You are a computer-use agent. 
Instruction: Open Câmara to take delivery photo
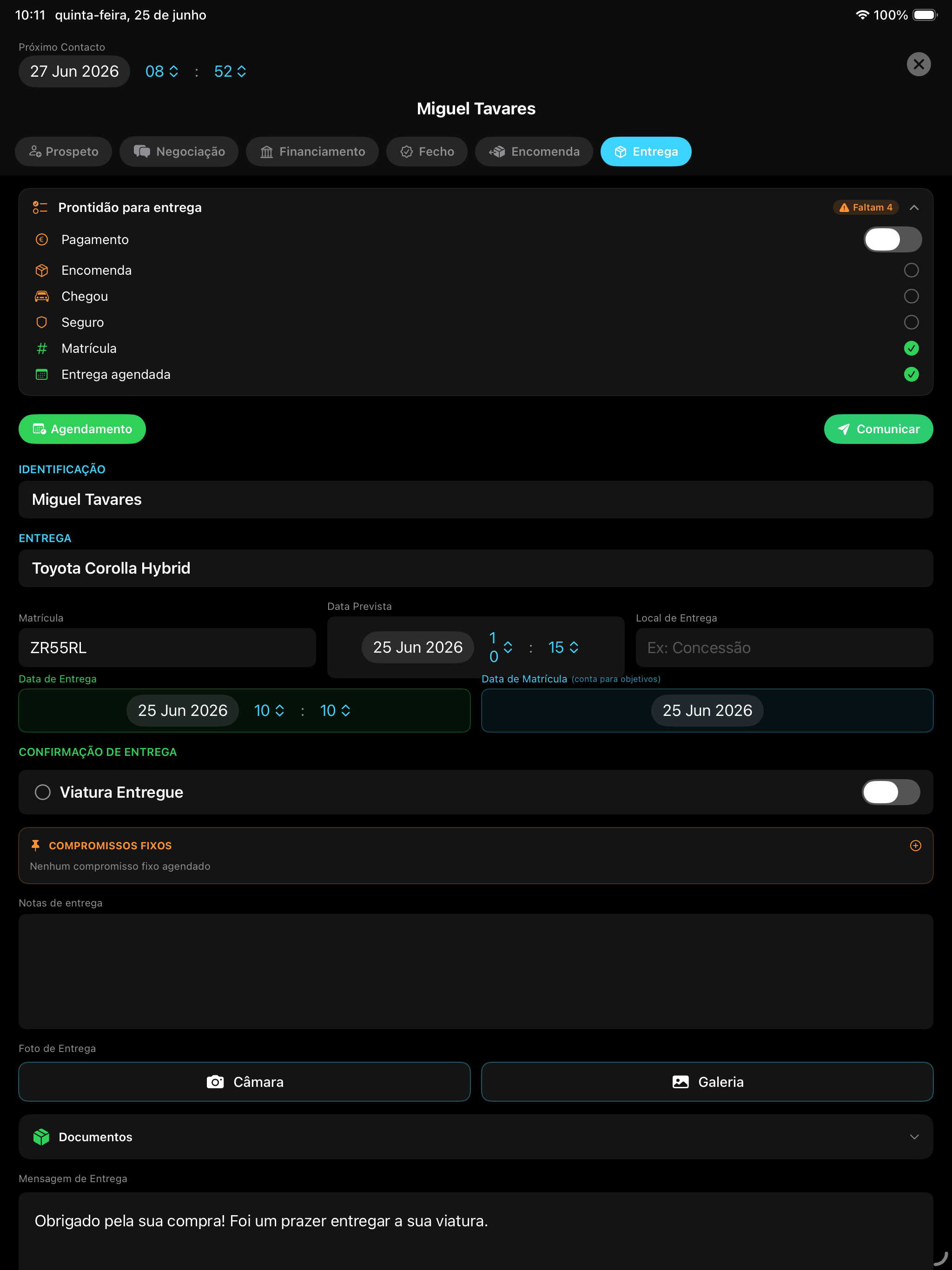[x=244, y=1082]
